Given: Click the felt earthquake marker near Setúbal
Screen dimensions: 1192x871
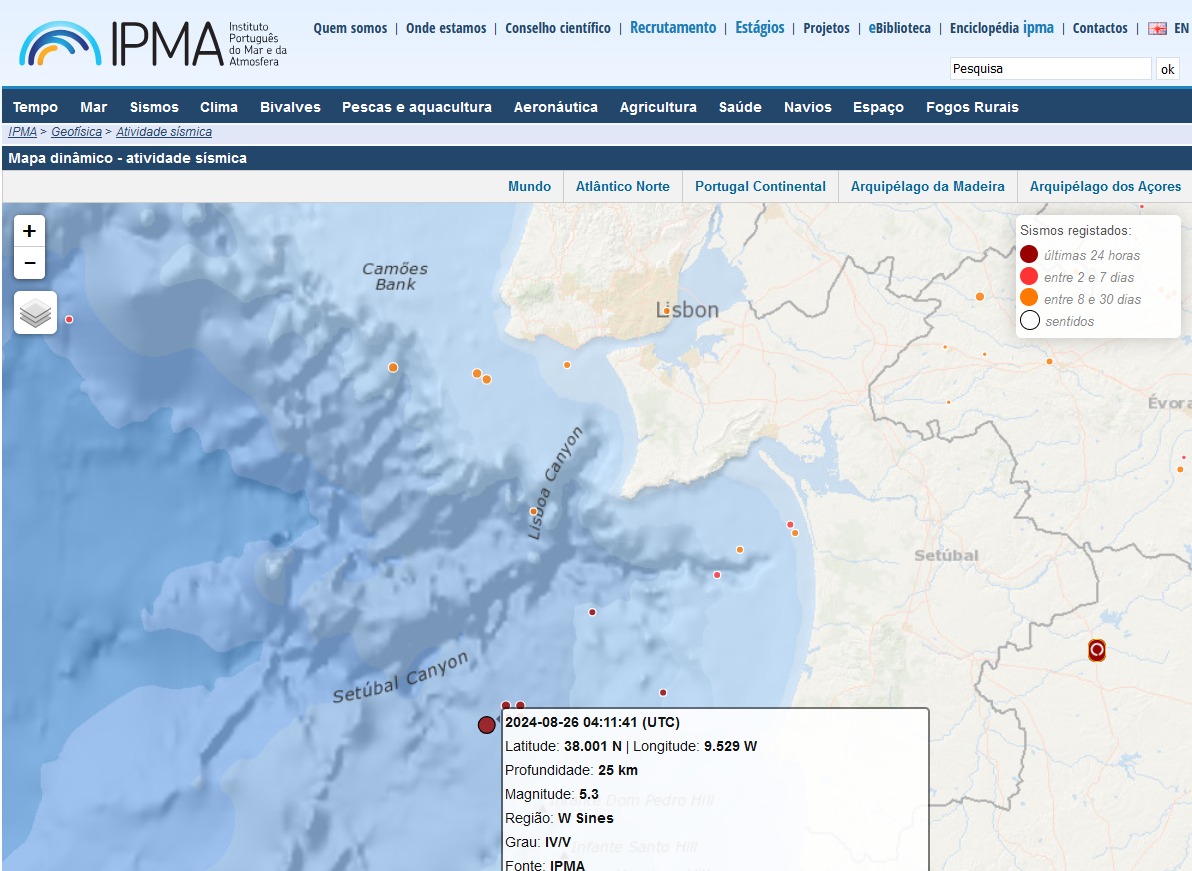Looking at the screenshot, I should [x=1097, y=651].
